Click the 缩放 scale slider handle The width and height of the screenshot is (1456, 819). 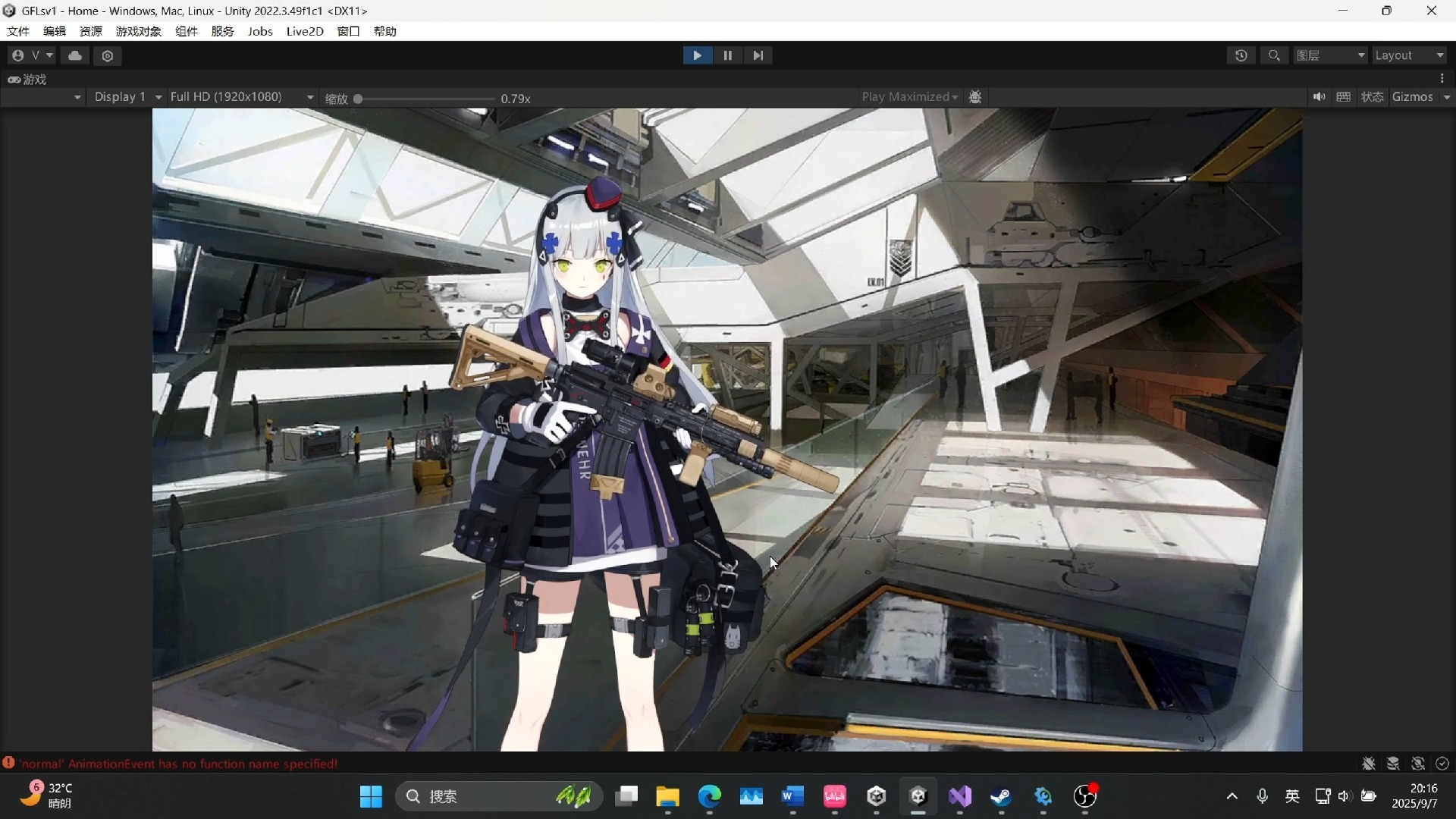[x=358, y=99]
